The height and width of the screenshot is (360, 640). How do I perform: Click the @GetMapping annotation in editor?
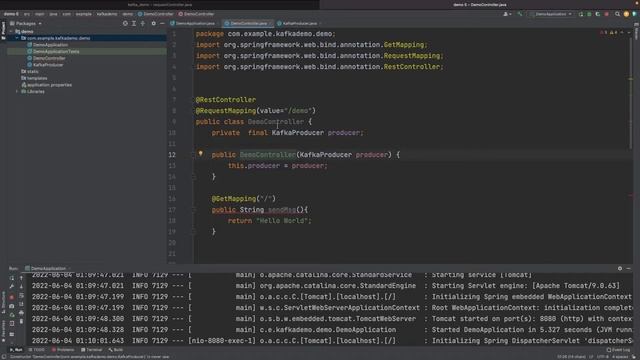[x=234, y=199]
